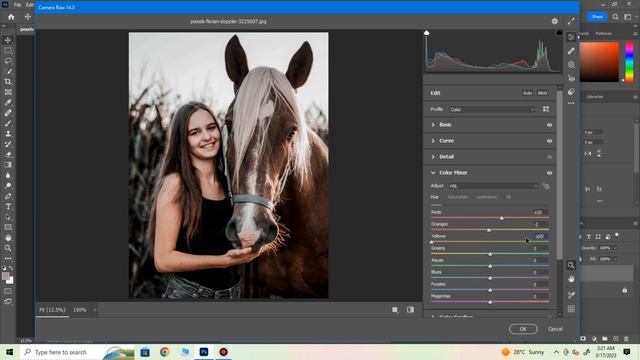Toggle the grid overlay icon
Image resolution: width=640 pixels, height=360 pixels.
point(571,309)
